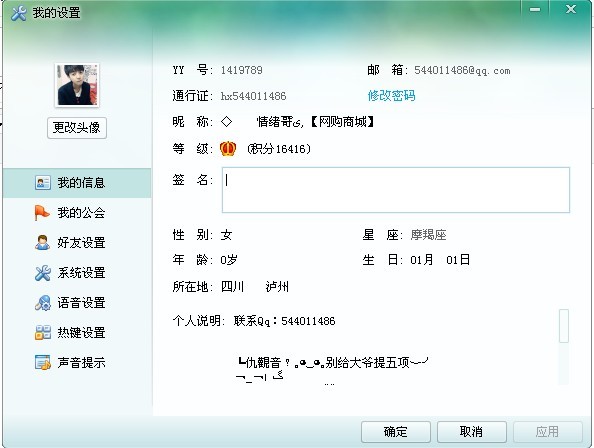Click the gold crown level icon
Image resolution: width=594 pixels, height=448 pixels.
click(x=228, y=149)
